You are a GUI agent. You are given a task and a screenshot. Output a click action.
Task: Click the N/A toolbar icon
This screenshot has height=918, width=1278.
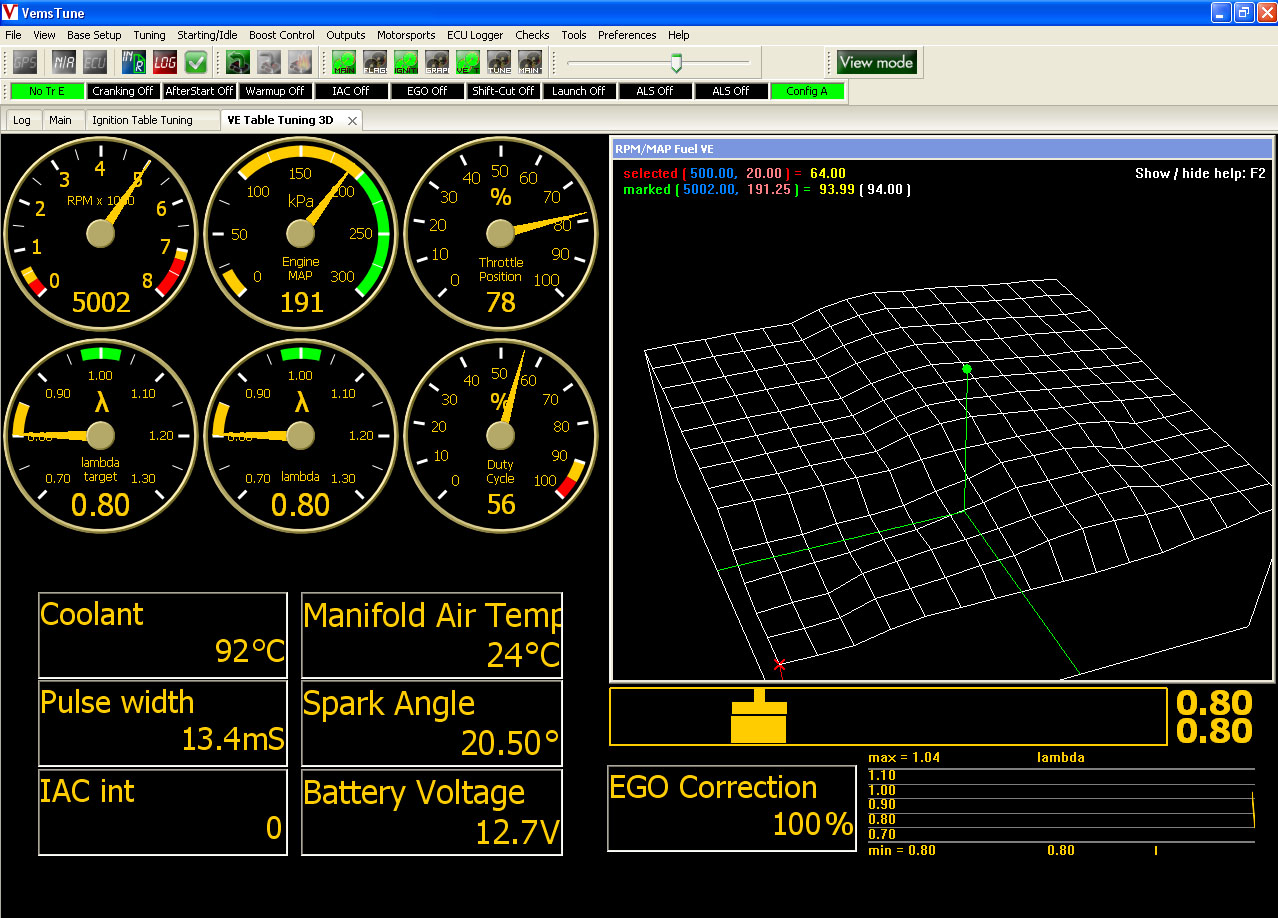click(x=64, y=62)
